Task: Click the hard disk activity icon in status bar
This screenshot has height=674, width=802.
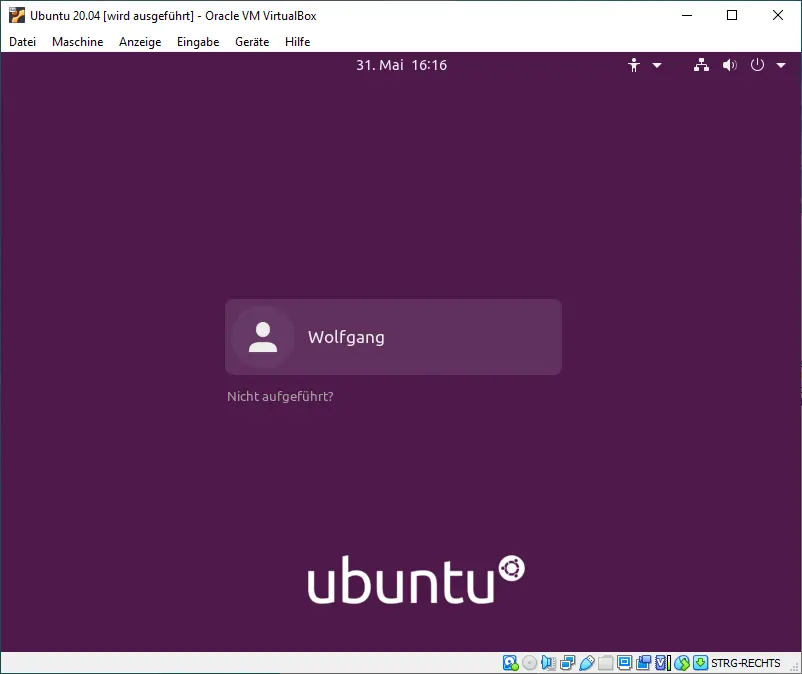Action: click(x=508, y=662)
